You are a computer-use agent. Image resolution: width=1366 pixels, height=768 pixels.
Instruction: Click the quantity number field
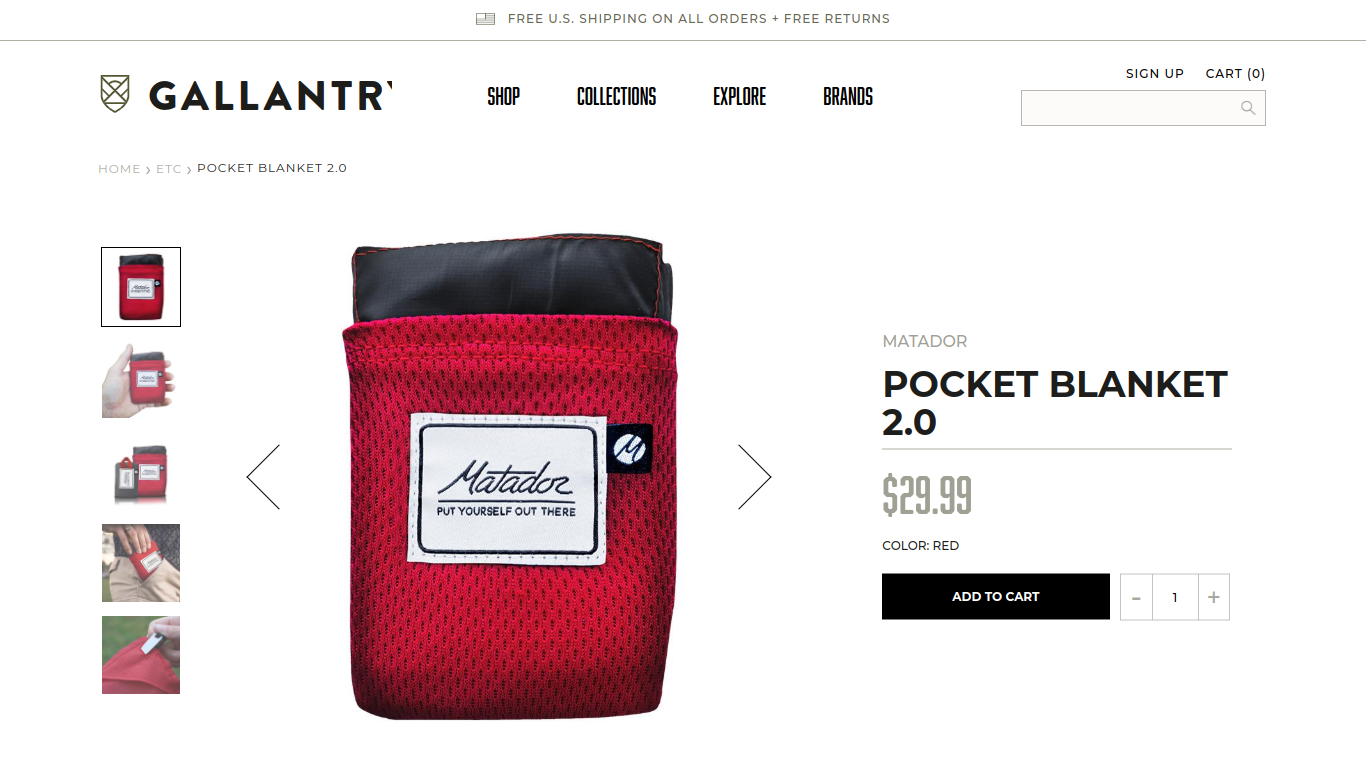pyautogui.click(x=1175, y=597)
